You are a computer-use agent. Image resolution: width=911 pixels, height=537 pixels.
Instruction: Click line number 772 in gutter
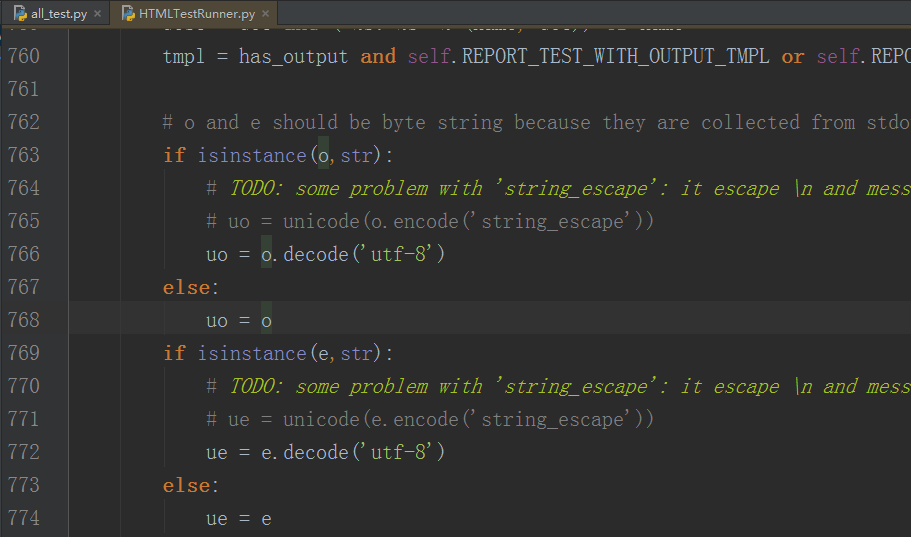[x=24, y=452]
